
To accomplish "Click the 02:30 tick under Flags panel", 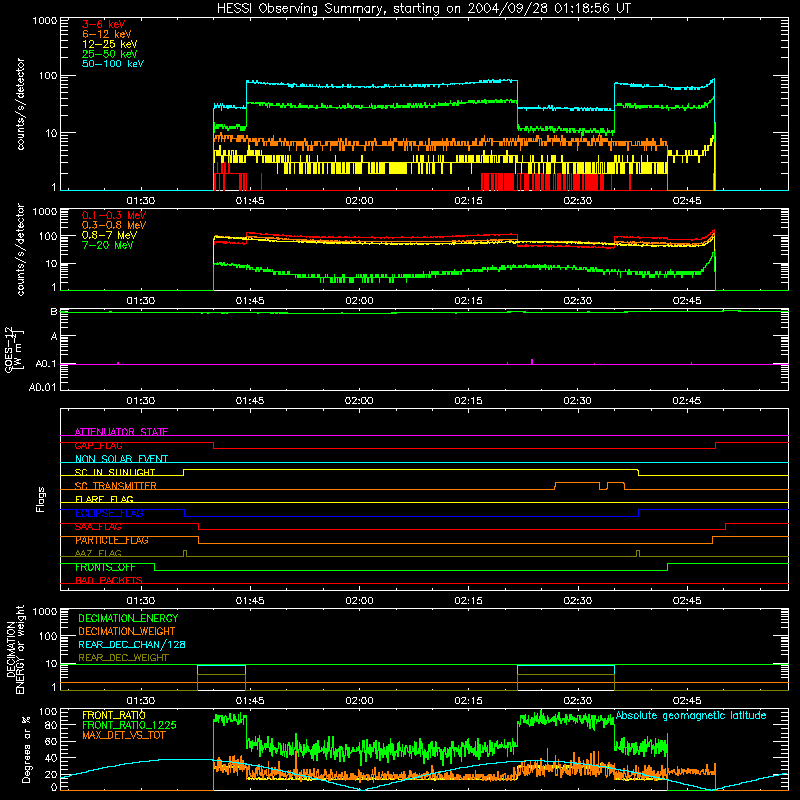I will coord(578,601).
